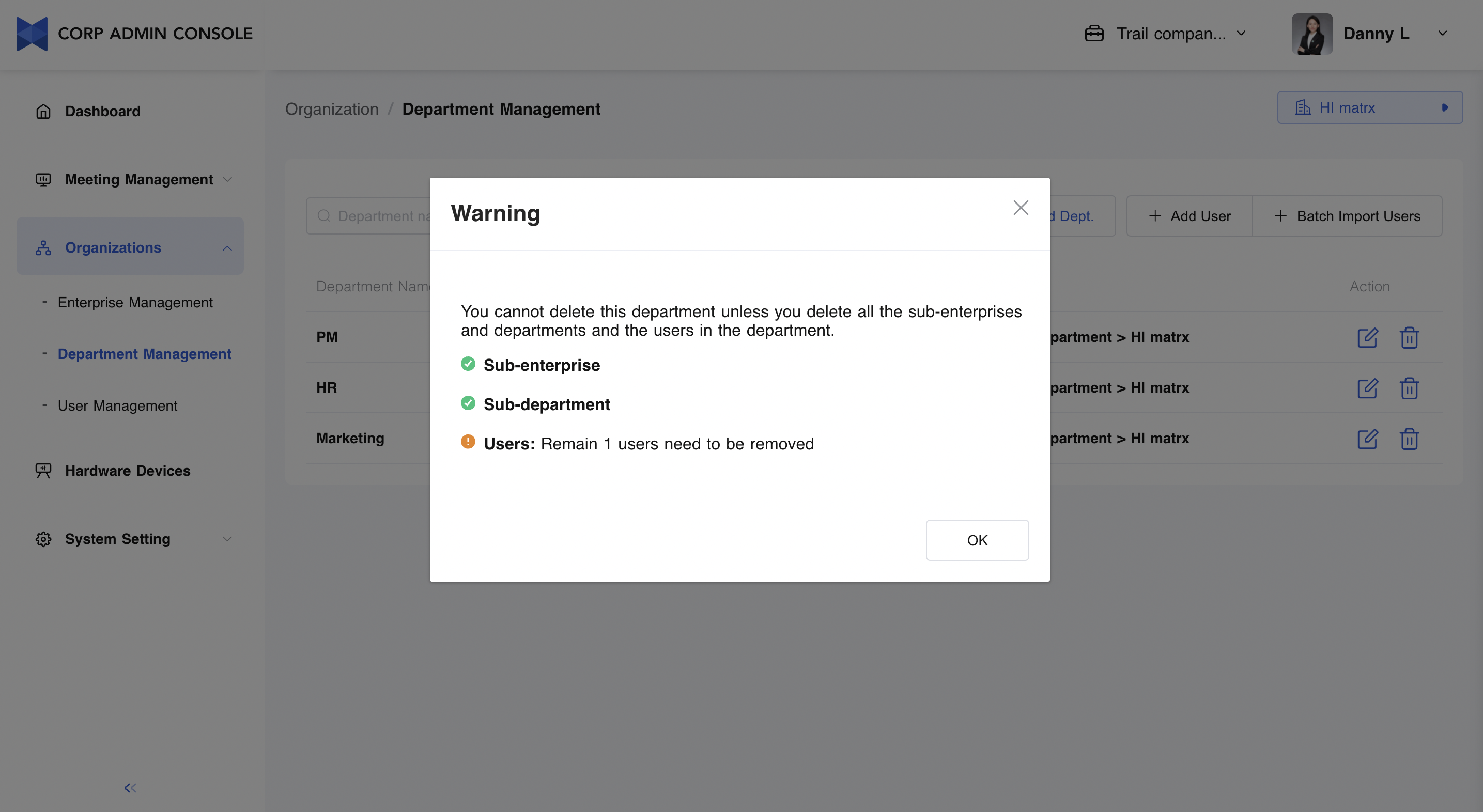This screenshot has height=812, width=1483.
Task: Click the Corp Admin Console logo
Action: click(32, 34)
